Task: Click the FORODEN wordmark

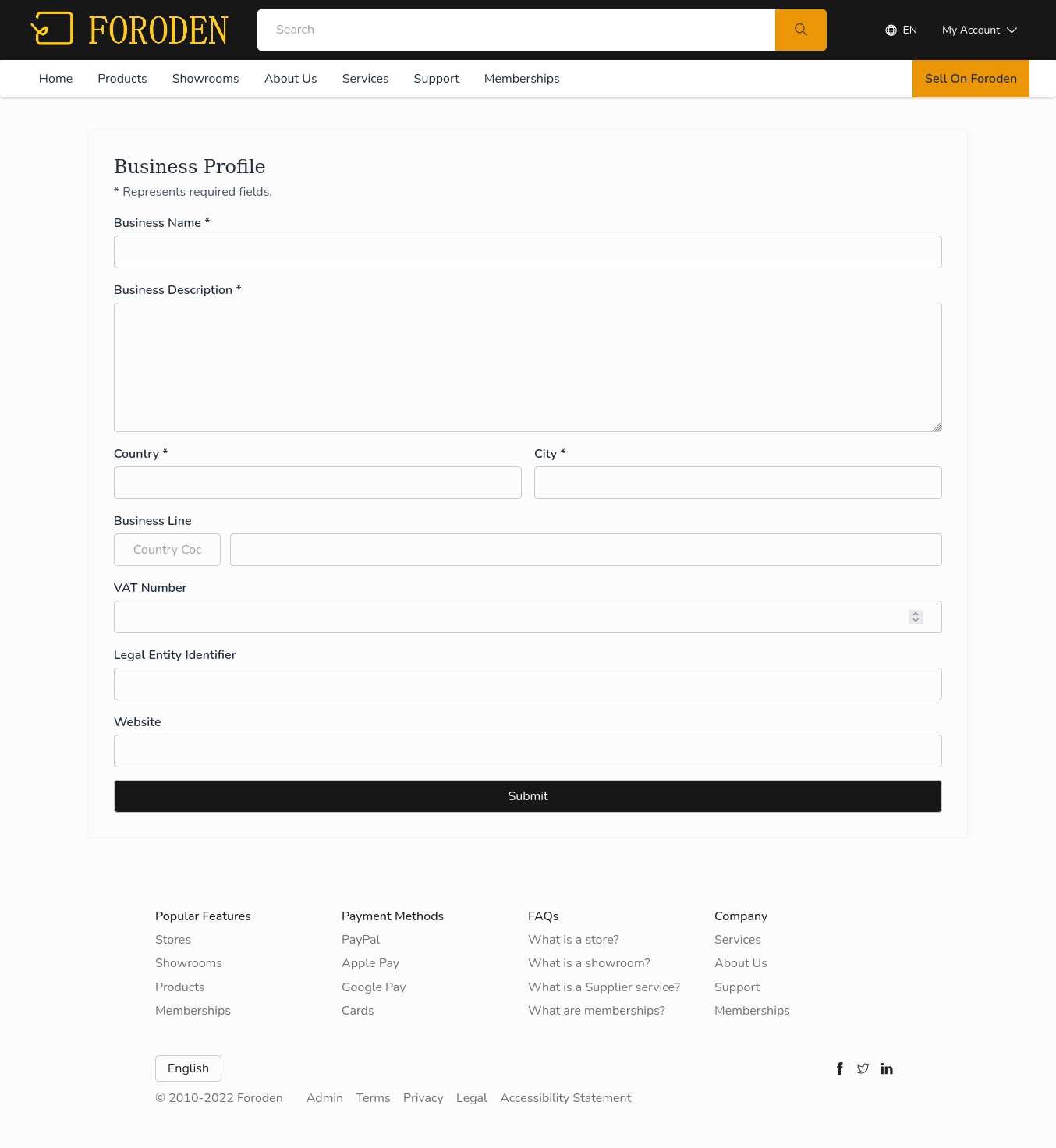Action: pos(158,30)
